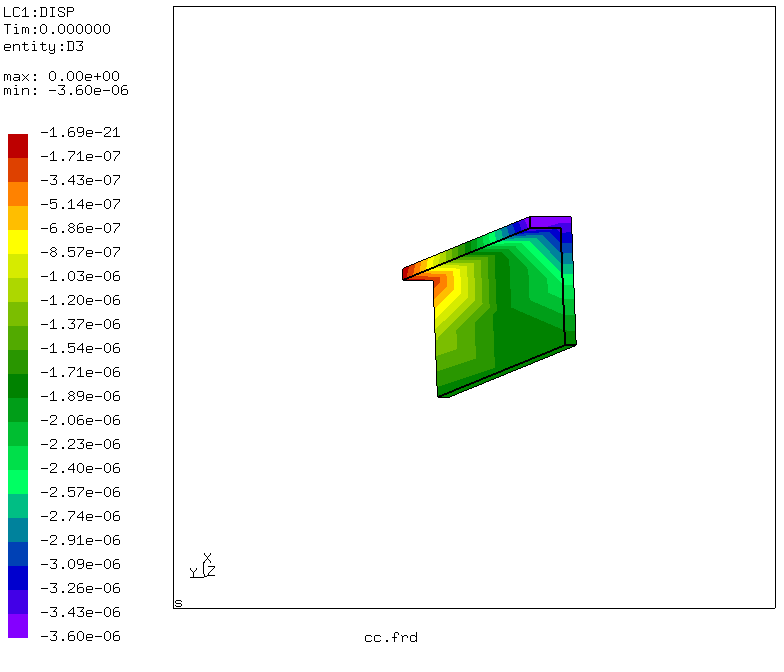Click the legend value -6.86e-07
The height and width of the screenshot is (672, 784).
pos(80,228)
